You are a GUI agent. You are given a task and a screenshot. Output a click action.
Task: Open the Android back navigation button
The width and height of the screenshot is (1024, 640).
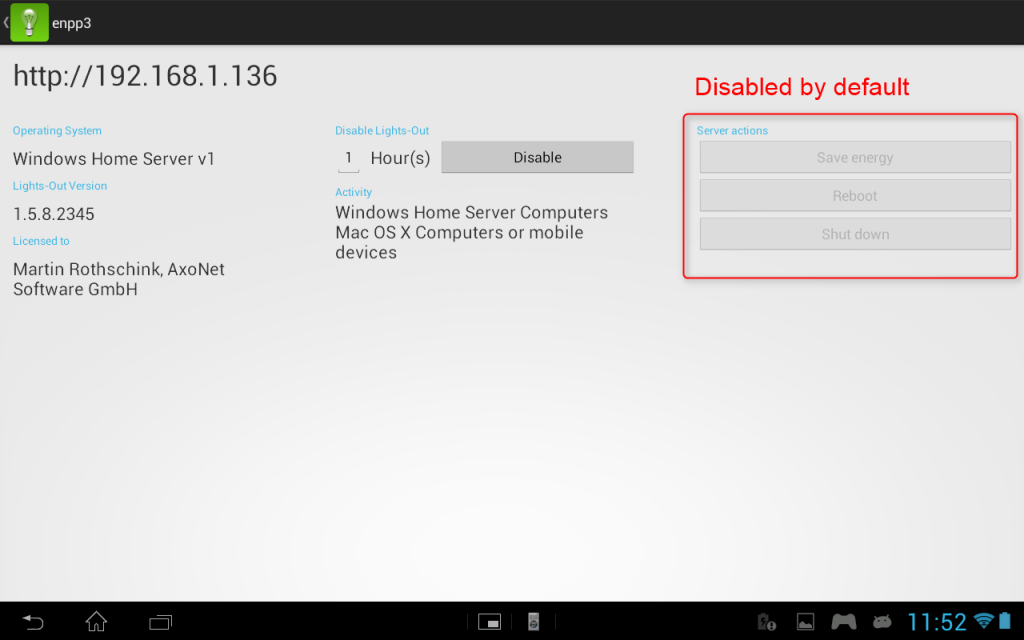pyautogui.click(x=33, y=622)
